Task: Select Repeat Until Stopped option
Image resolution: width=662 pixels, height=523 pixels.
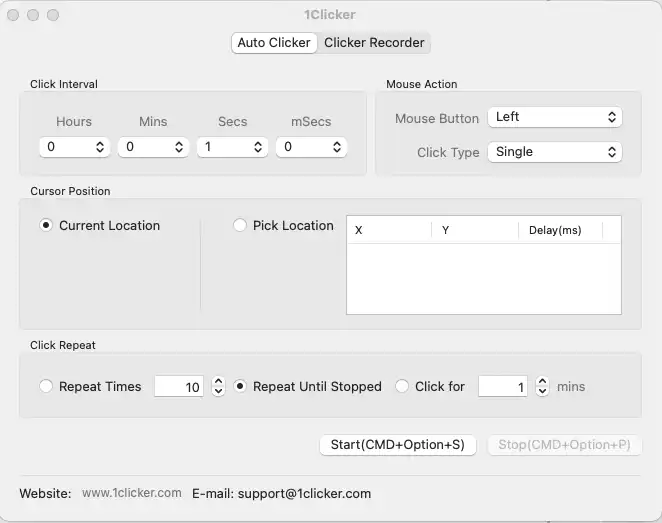Action: pyautogui.click(x=240, y=386)
